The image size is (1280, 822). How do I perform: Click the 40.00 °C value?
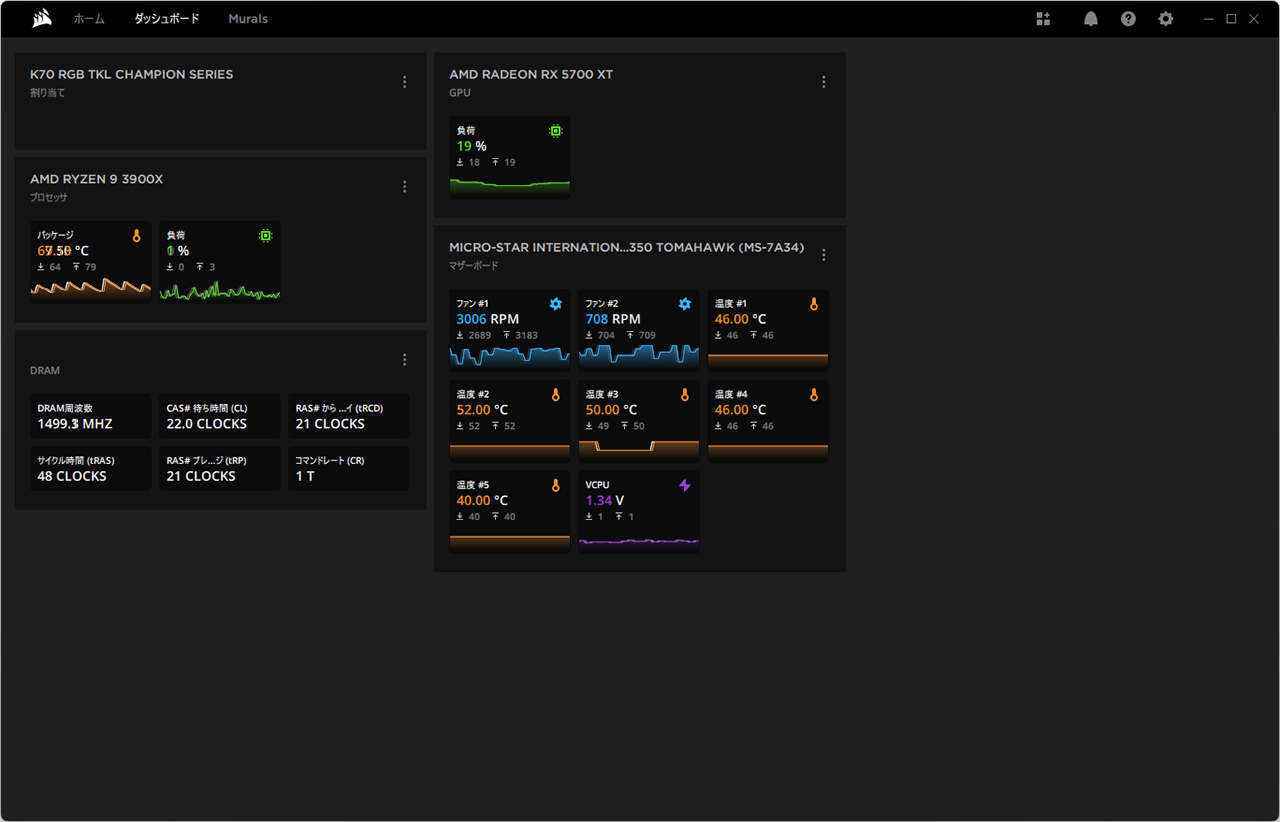coord(483,501)
